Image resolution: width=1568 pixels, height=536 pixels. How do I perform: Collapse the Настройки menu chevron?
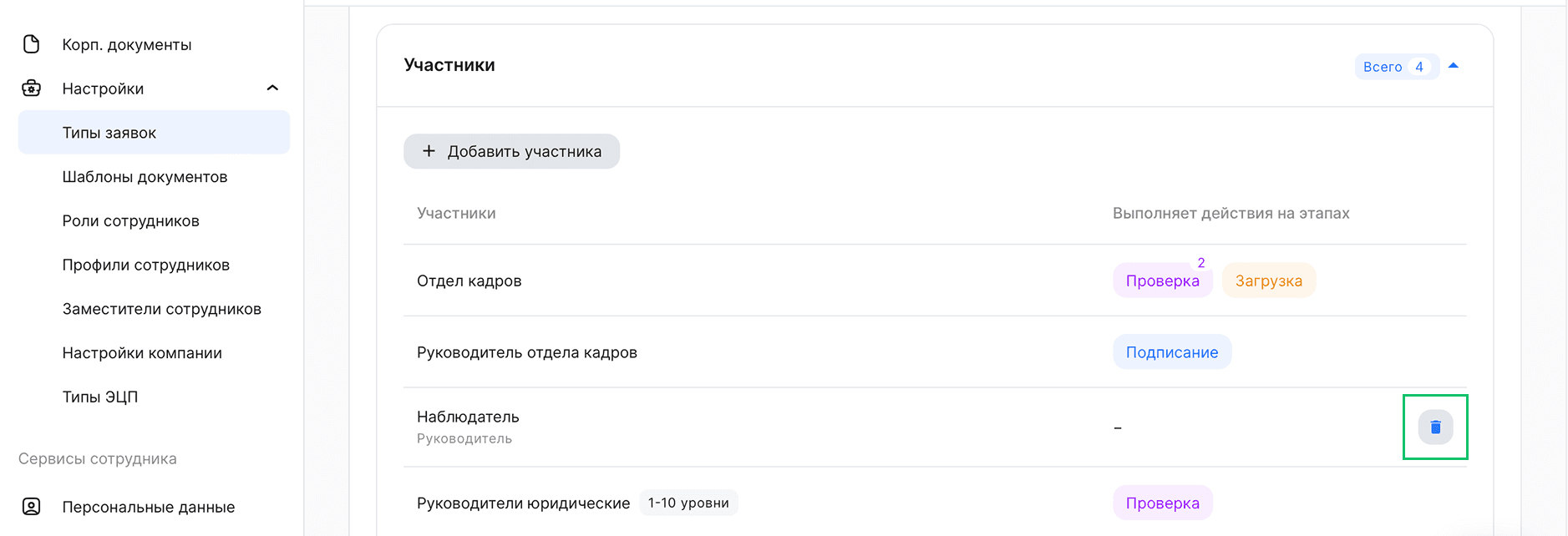272,88
